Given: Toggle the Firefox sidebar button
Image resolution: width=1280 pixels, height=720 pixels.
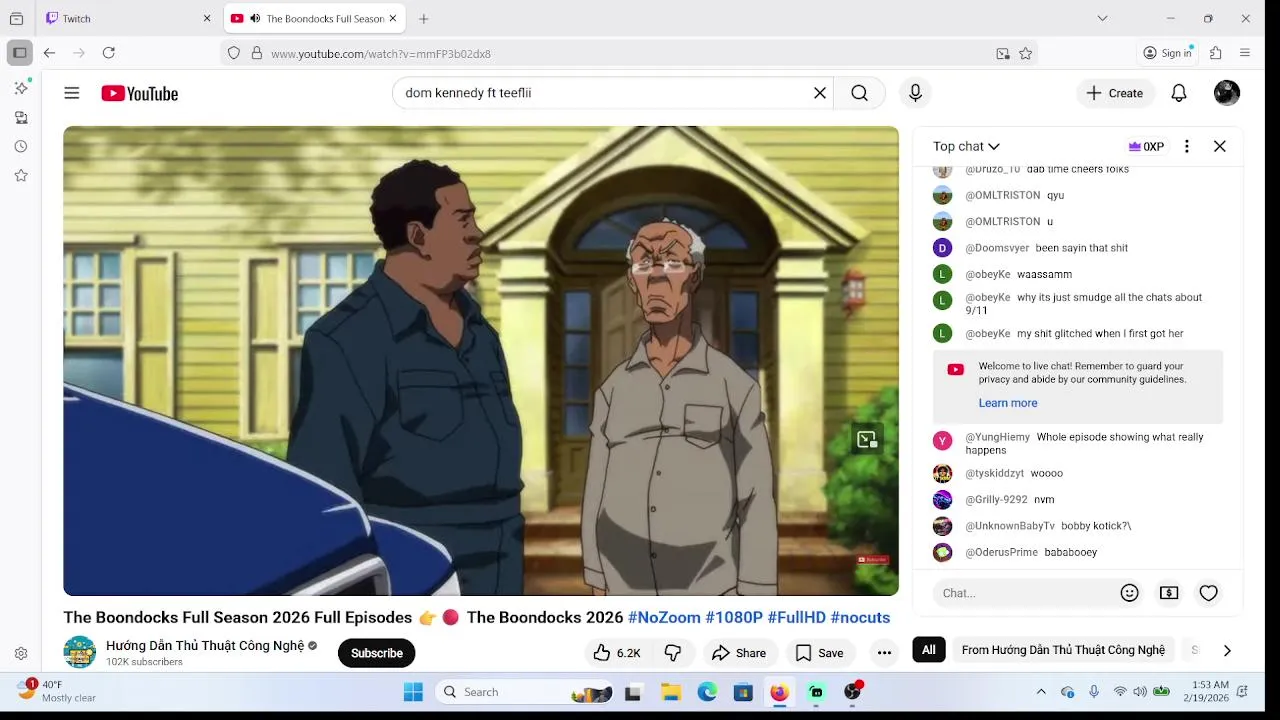Looking at the screenshot, I should click(19, 53).
